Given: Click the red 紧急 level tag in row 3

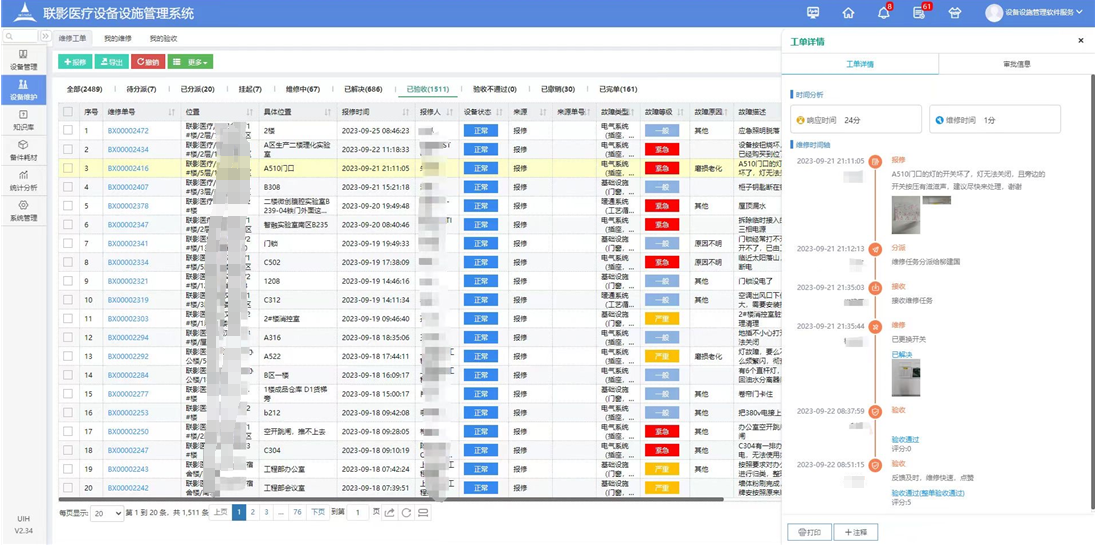Looking at the screenshot, I should pyautogui.click(x=661, y=169).
